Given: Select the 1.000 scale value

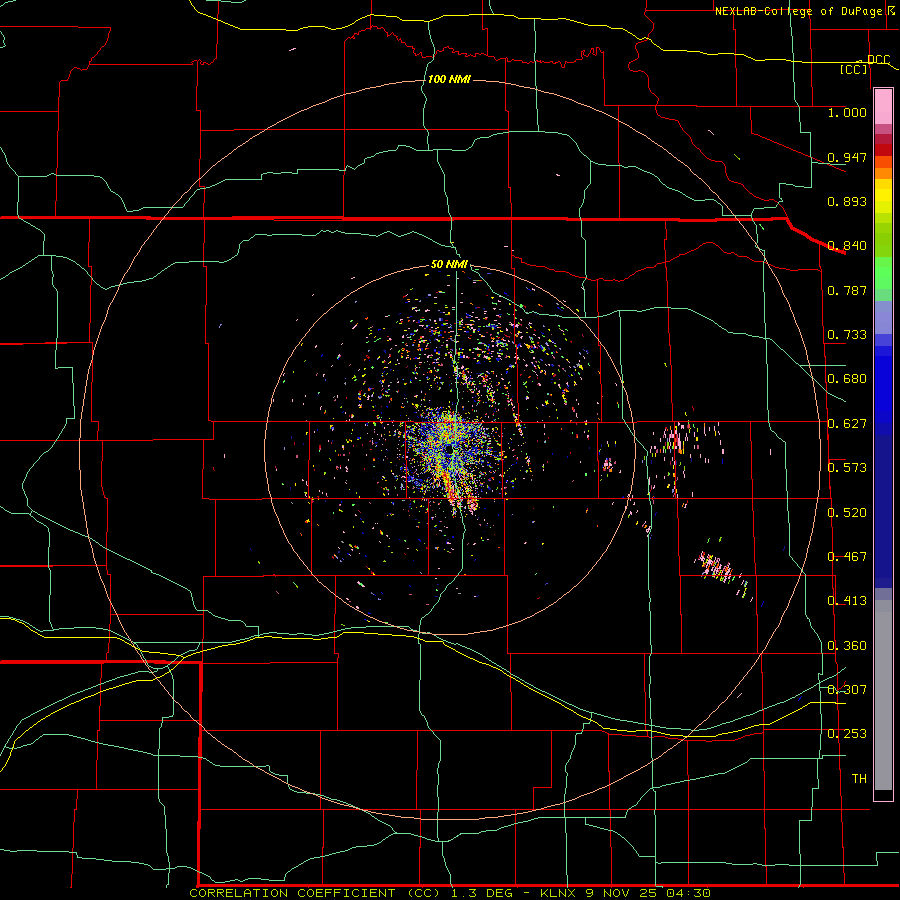Looking at the screenshot, I should 847,112.
